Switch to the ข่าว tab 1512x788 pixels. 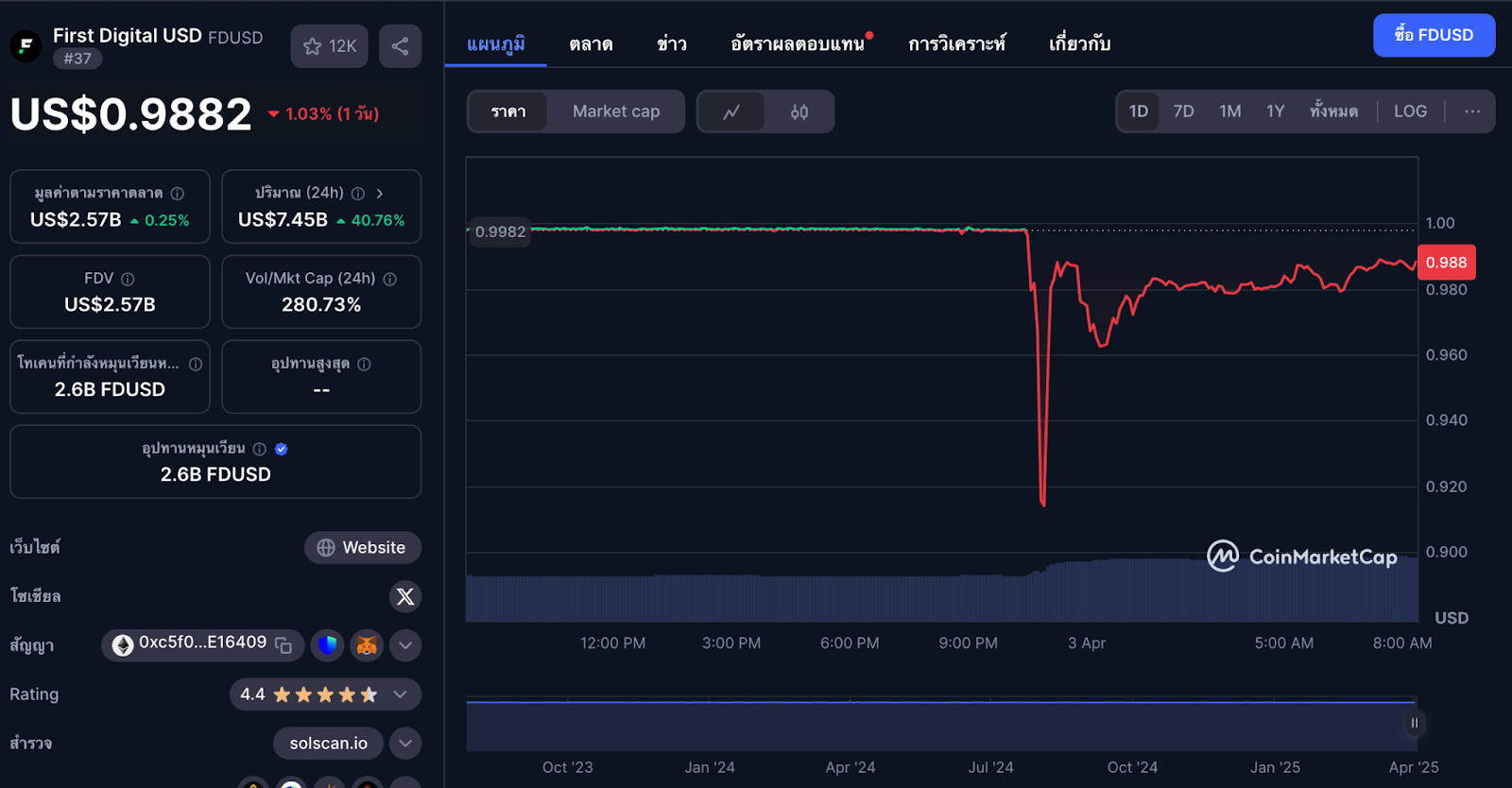tap(671, 43)
